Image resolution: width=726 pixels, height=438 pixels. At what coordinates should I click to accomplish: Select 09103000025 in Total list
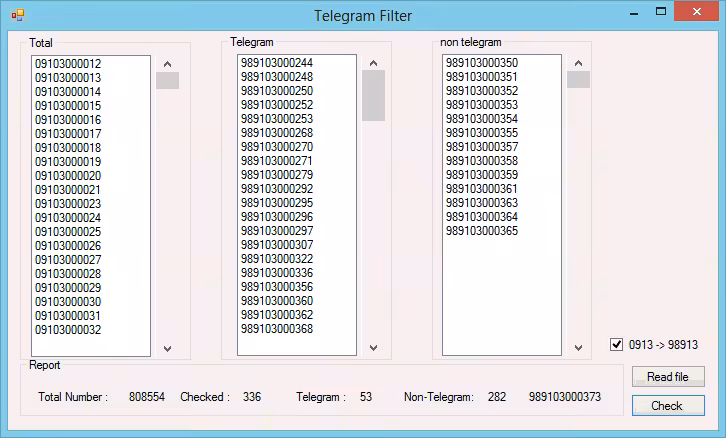pos(68,232)
